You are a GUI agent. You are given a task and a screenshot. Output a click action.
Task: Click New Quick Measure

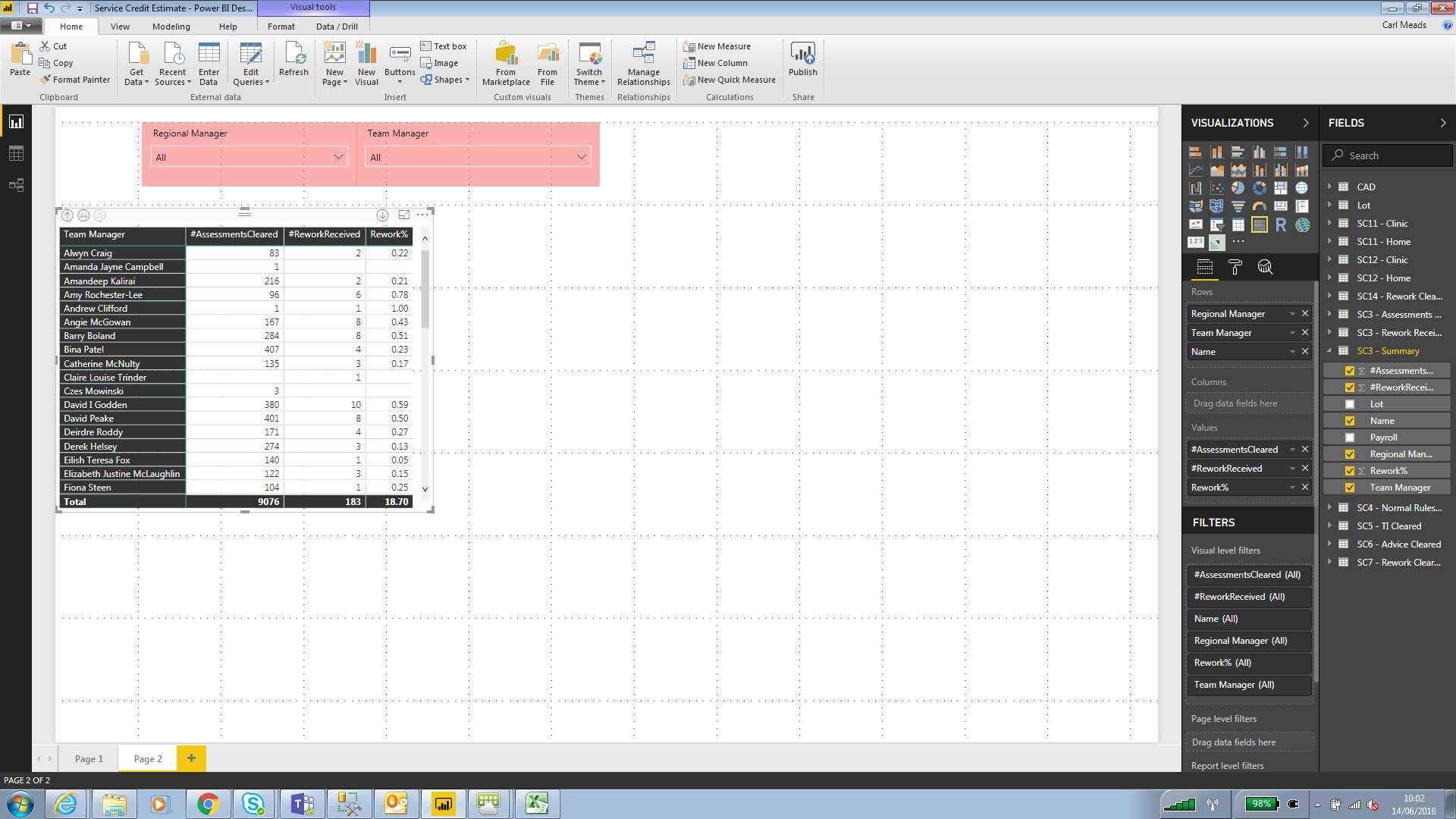(x=730, y=80)
